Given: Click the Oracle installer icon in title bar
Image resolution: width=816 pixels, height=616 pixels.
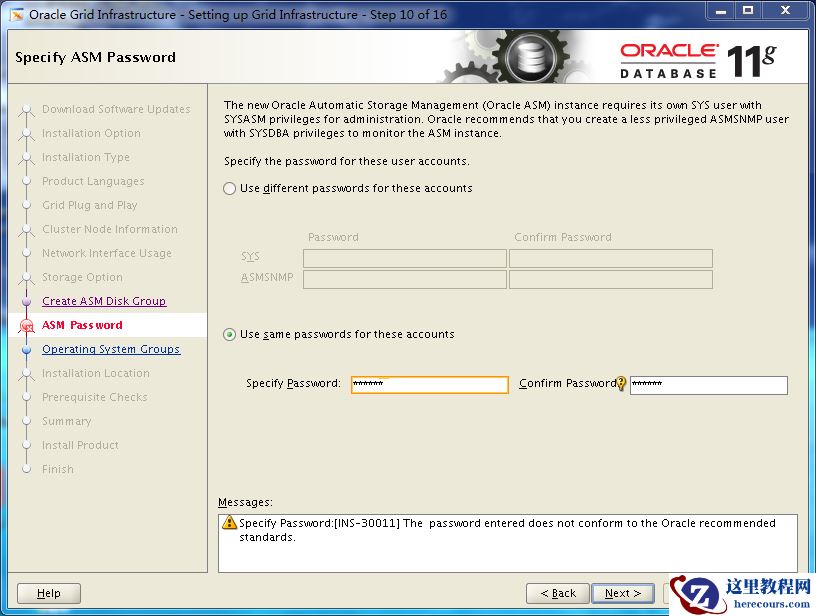Looking at the screenshot, I should (x=17, y=15).
